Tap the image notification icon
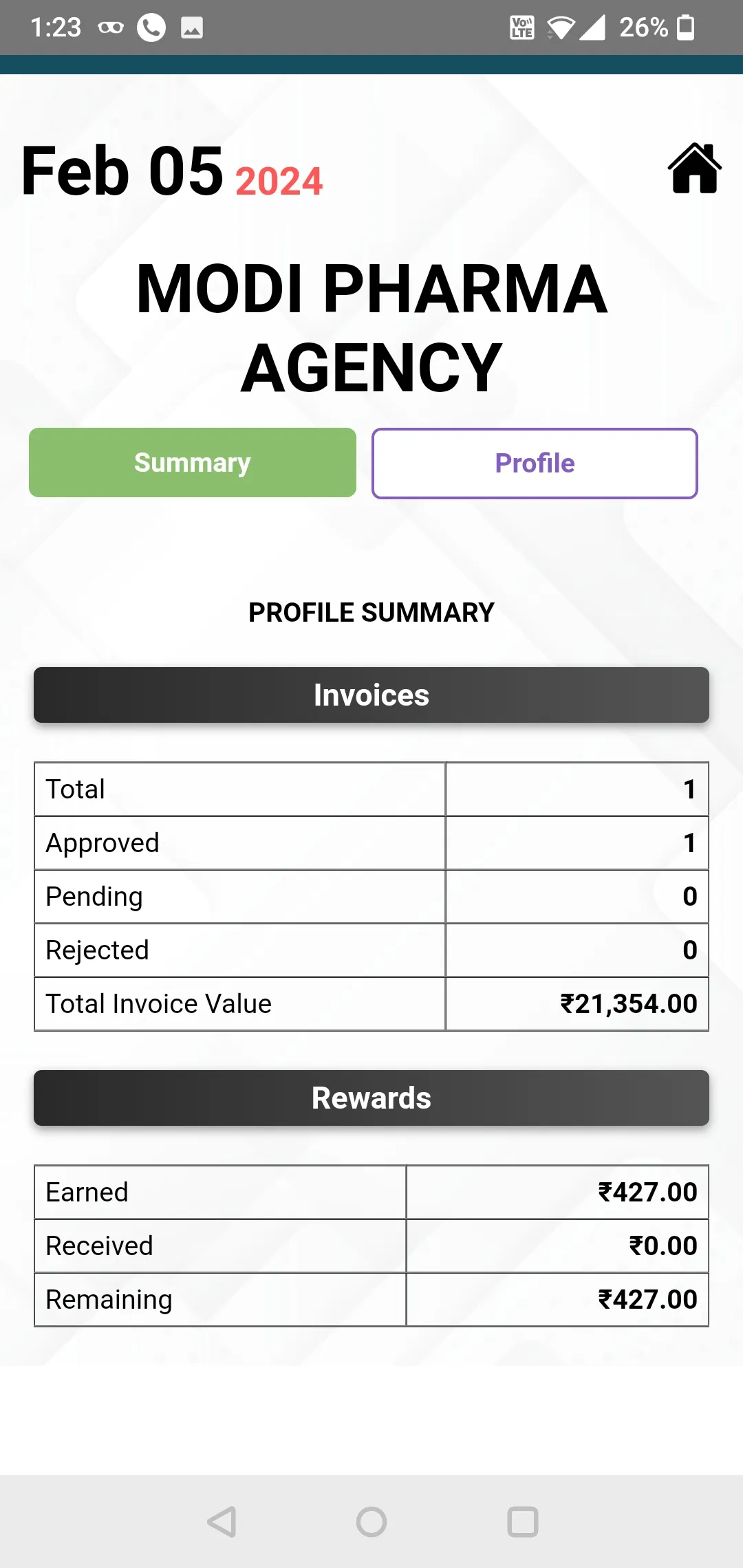The height and width of the screenshot is (1568, 743). coord(192,28)
